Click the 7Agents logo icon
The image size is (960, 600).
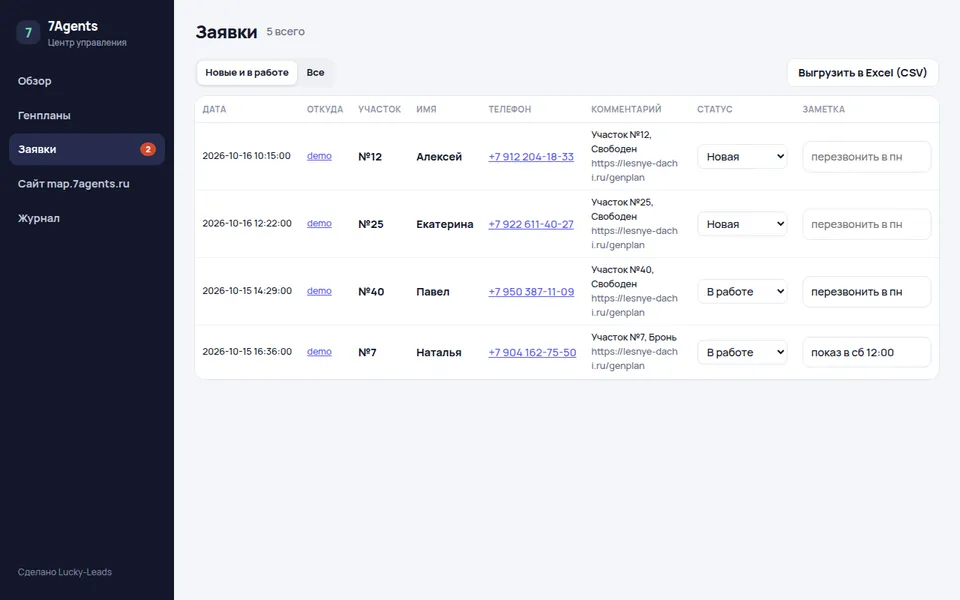point(28,32)
